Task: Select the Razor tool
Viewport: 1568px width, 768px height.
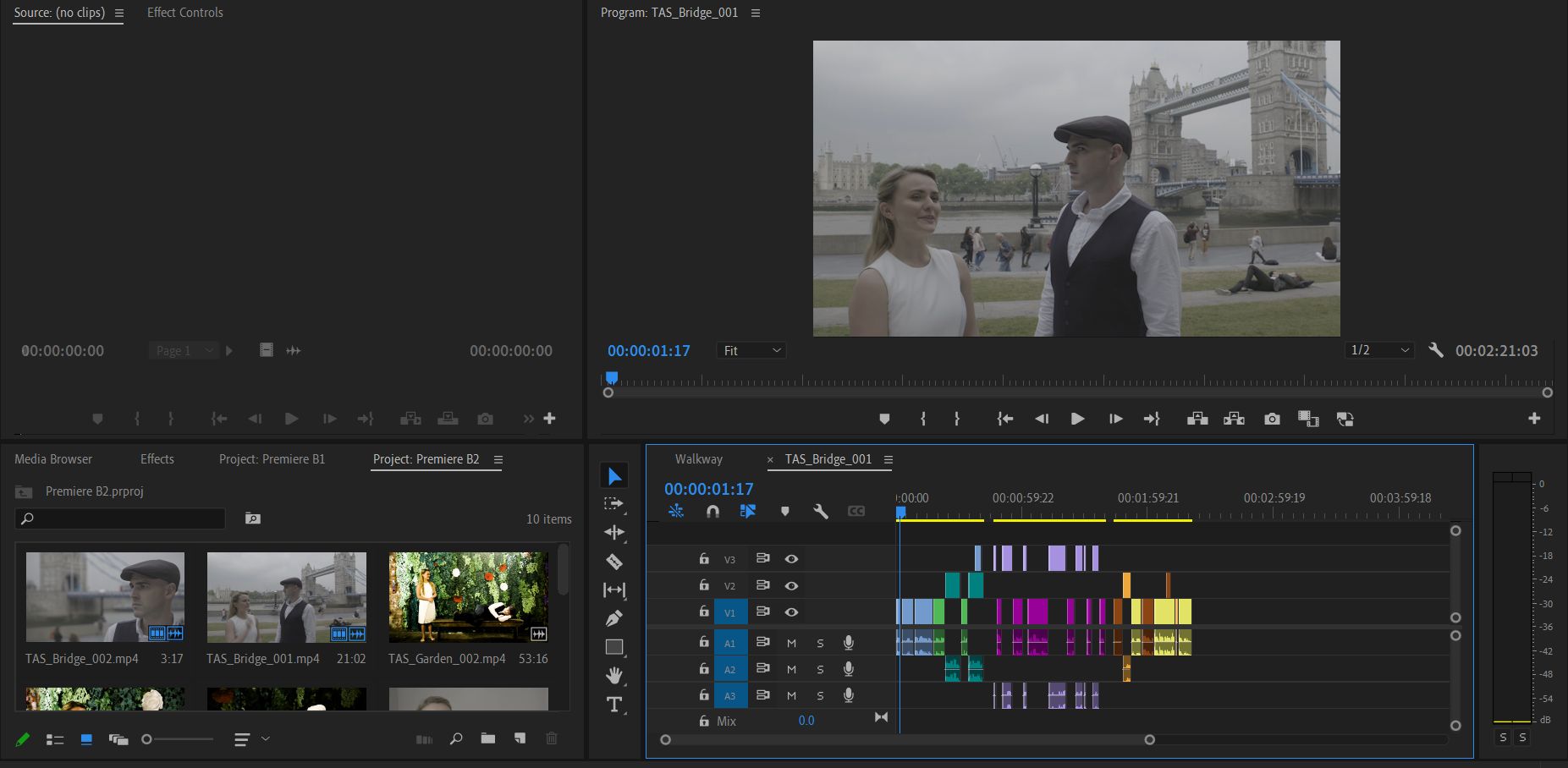Action: coord(614,562)
